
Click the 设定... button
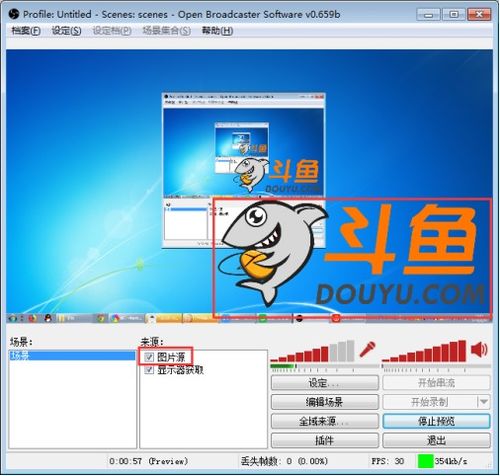(x=325, y=383)
